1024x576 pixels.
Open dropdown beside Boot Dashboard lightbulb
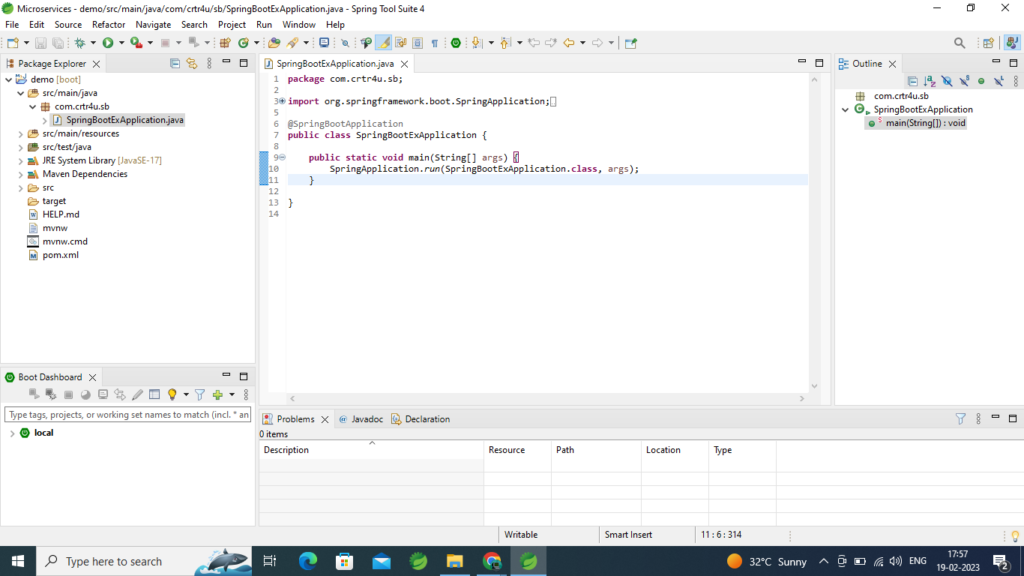(x=186, y=394)
